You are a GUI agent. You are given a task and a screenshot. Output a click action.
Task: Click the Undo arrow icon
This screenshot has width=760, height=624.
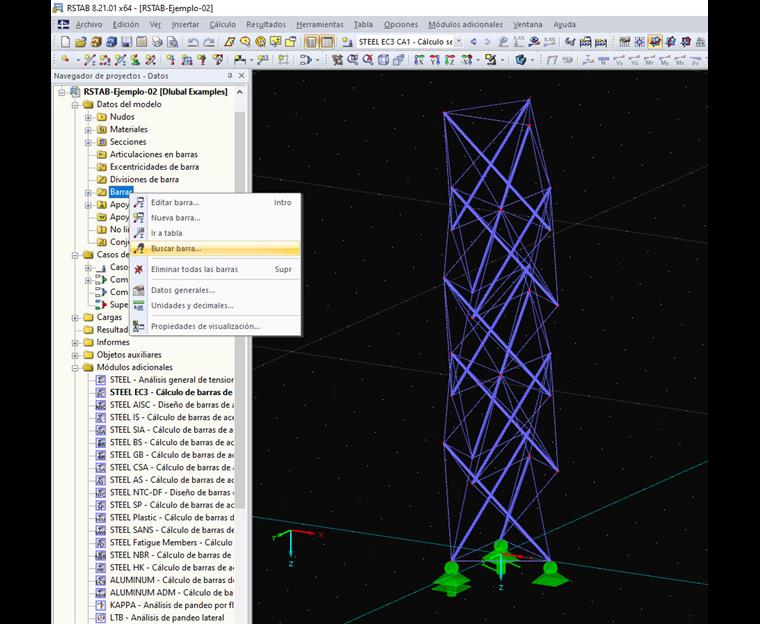193,43
